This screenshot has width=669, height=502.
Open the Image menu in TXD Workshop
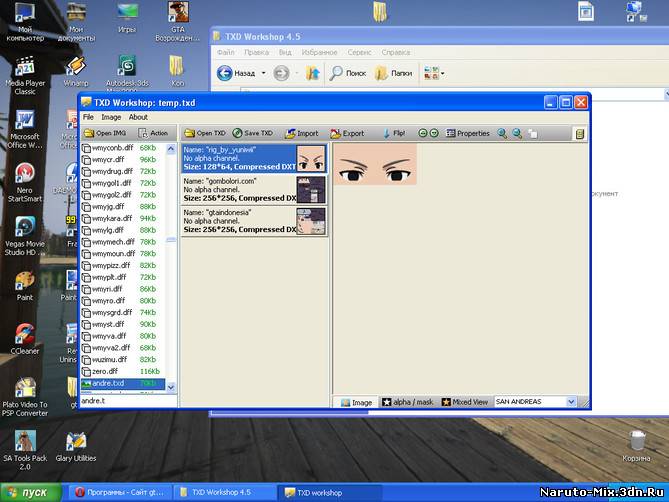111,117
